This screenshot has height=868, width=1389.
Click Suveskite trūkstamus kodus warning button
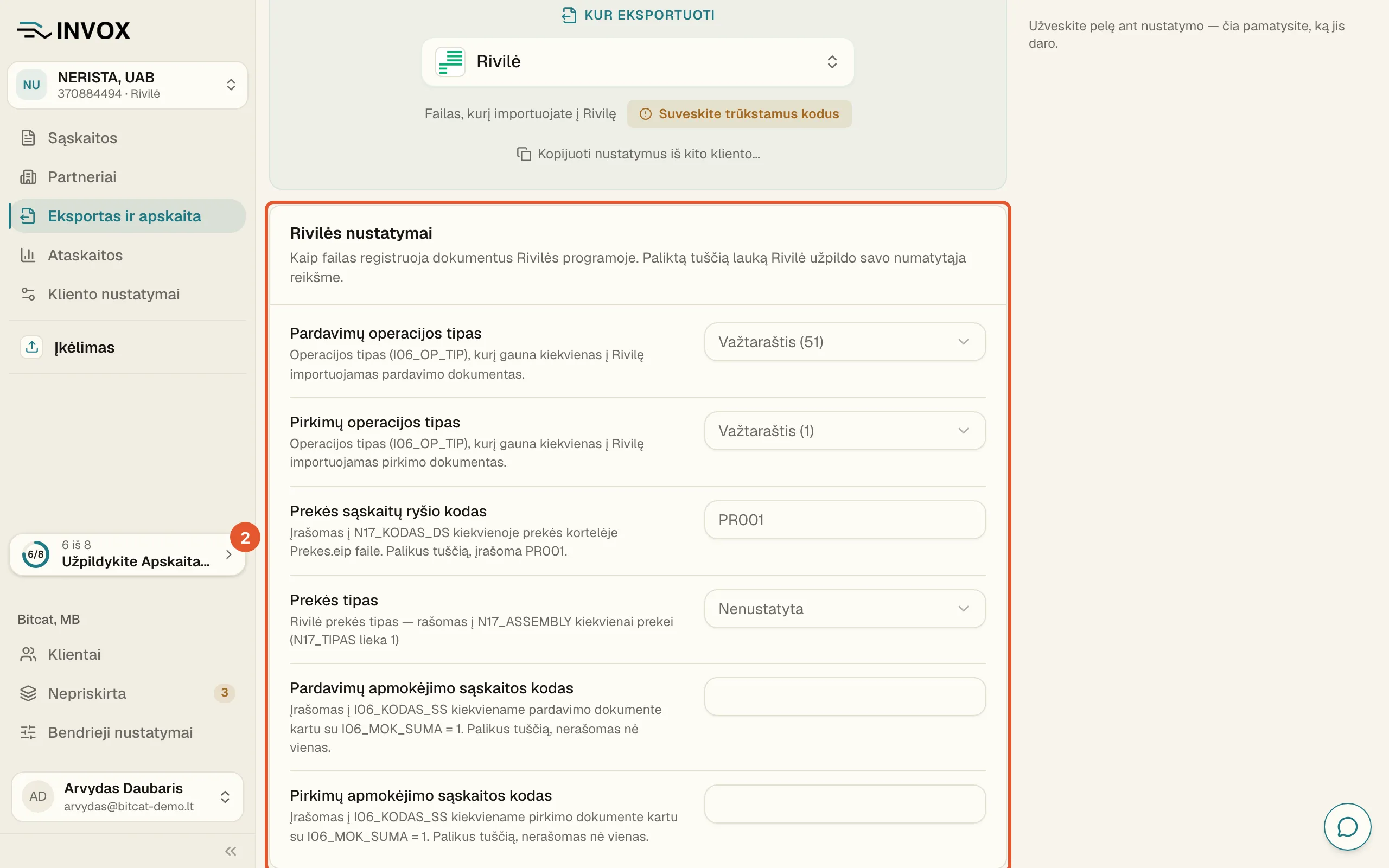[740, 114]
